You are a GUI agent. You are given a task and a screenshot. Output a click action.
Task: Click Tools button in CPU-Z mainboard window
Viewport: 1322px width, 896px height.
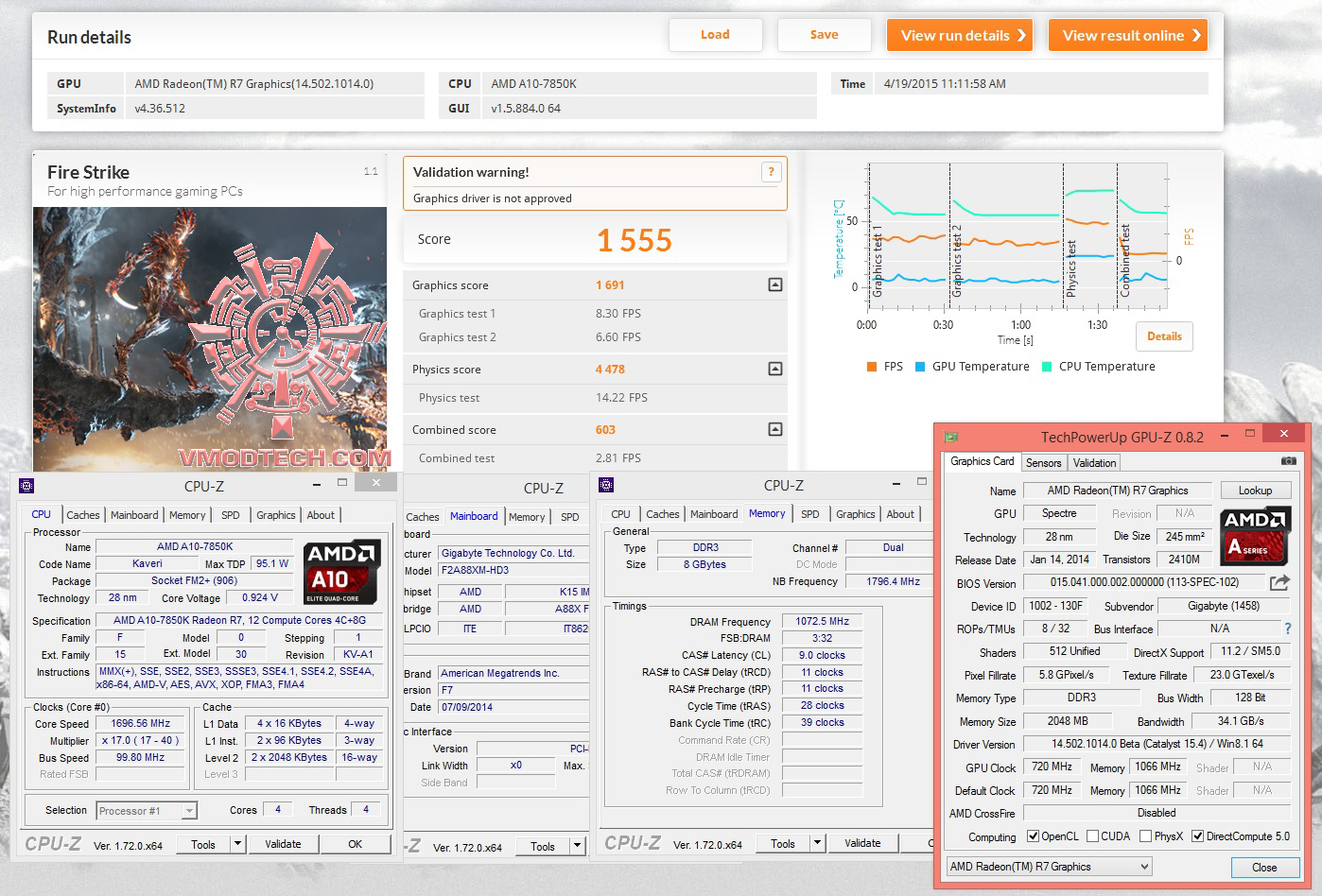[543, 846]
